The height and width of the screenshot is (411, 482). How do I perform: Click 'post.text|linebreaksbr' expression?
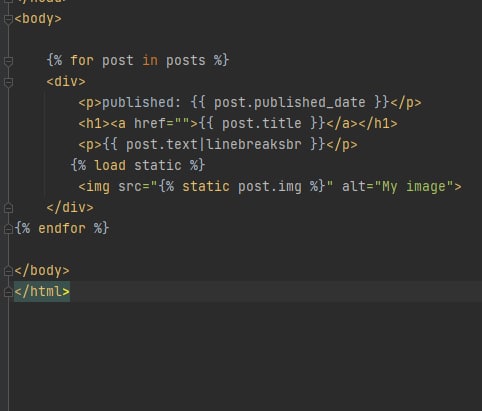pos(213,145)
